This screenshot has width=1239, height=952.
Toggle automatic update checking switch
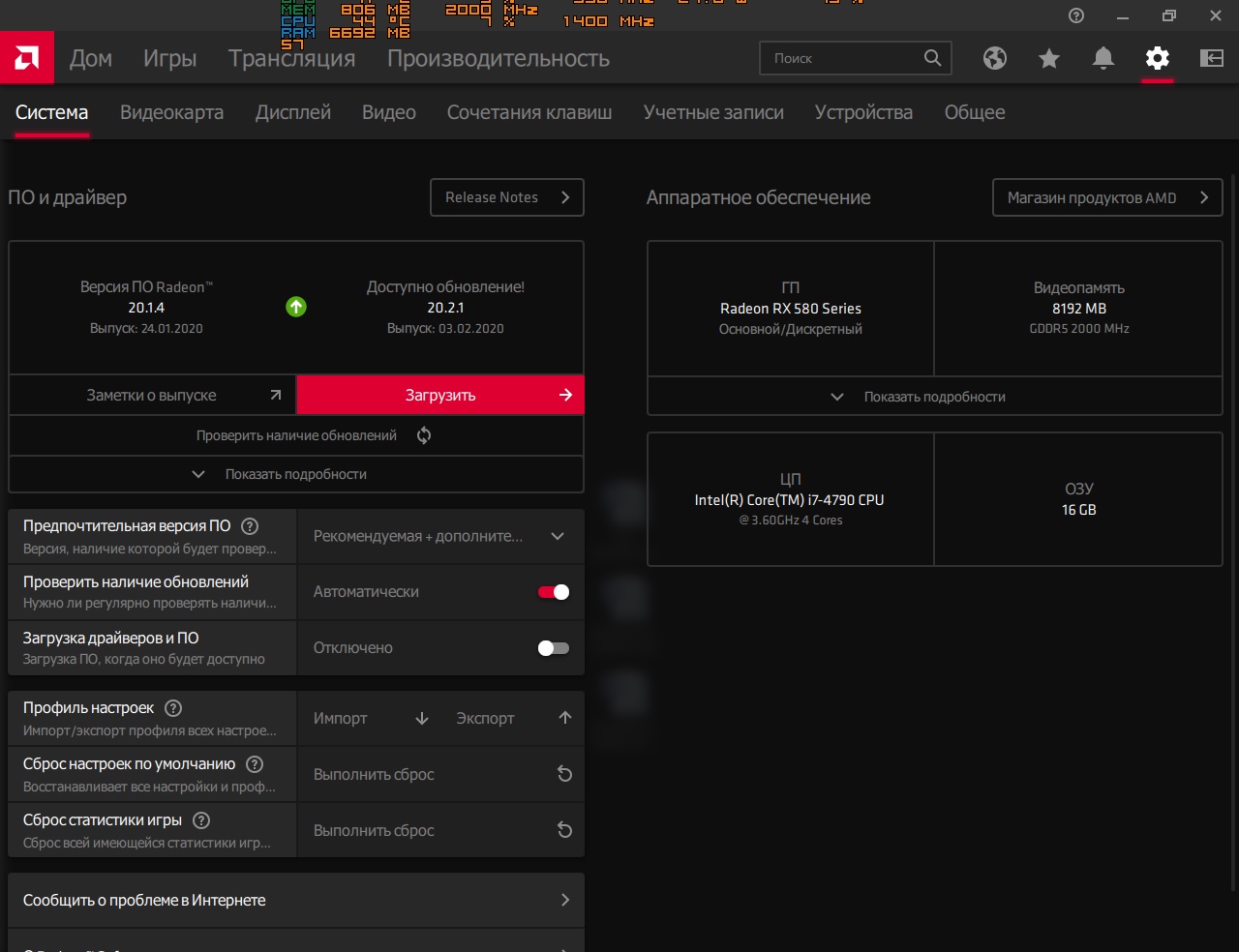554,592
